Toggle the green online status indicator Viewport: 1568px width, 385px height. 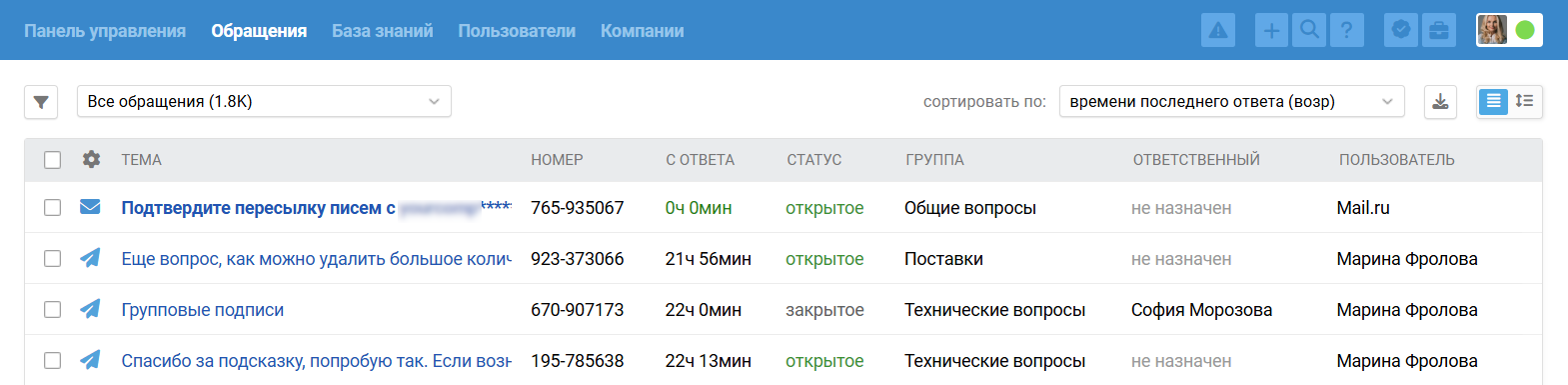point(1525,30)
